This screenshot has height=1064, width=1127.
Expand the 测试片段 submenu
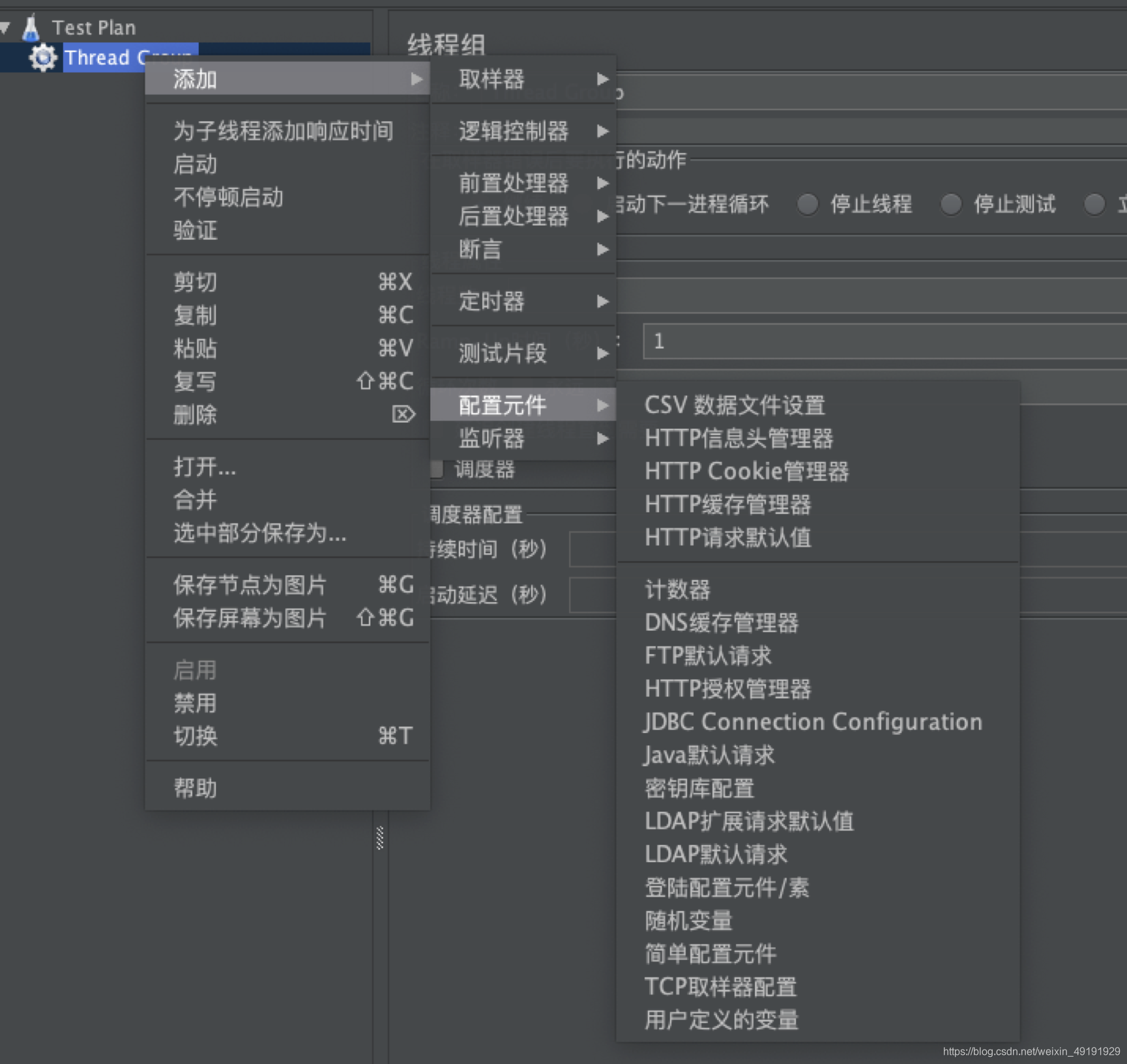point(523,354)
